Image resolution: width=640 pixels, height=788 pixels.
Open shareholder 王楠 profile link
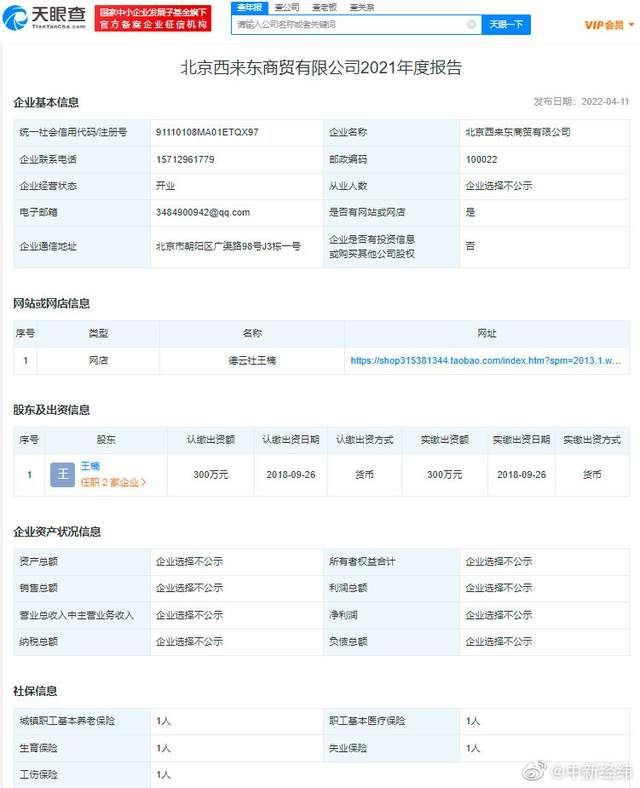(90, 466)
